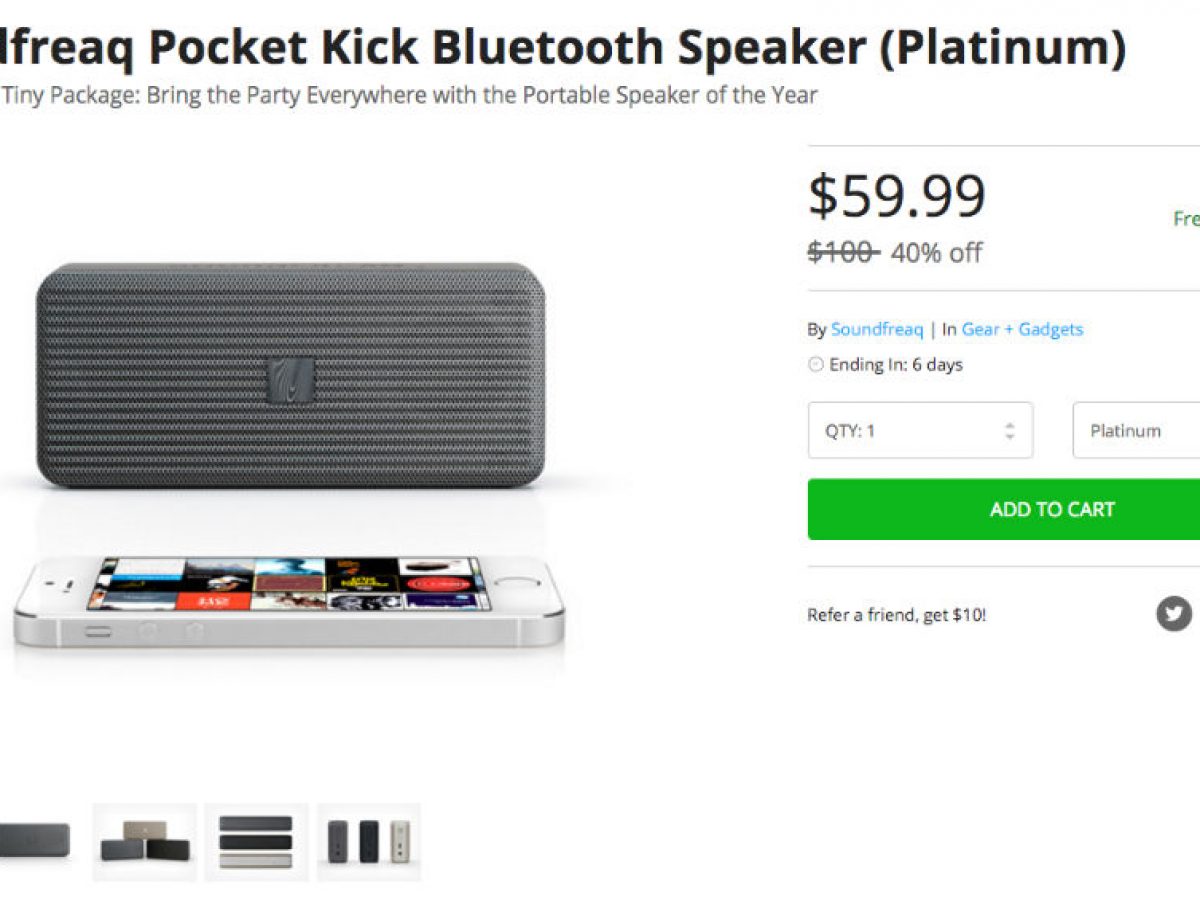Go to the Gear + Gadgets category
Viewport: 1200px width, 900px height.
1022,329
